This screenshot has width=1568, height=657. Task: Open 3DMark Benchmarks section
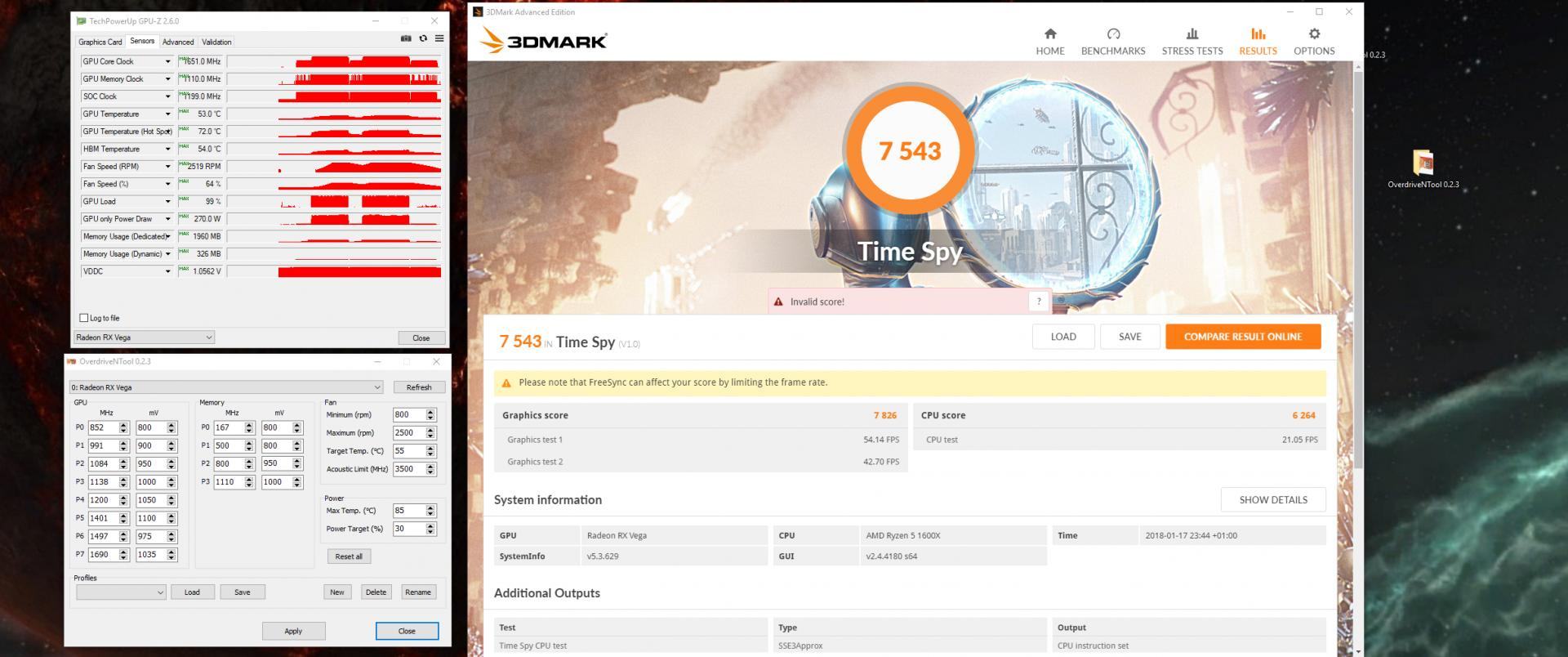(1113, 41)
